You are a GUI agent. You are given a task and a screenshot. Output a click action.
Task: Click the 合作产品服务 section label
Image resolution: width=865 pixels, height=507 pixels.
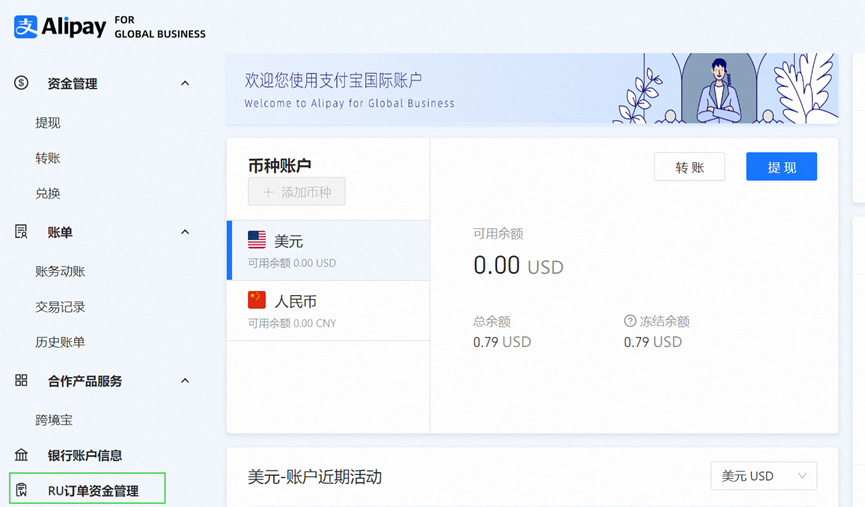pyautogui.click(x=84, y=381)
